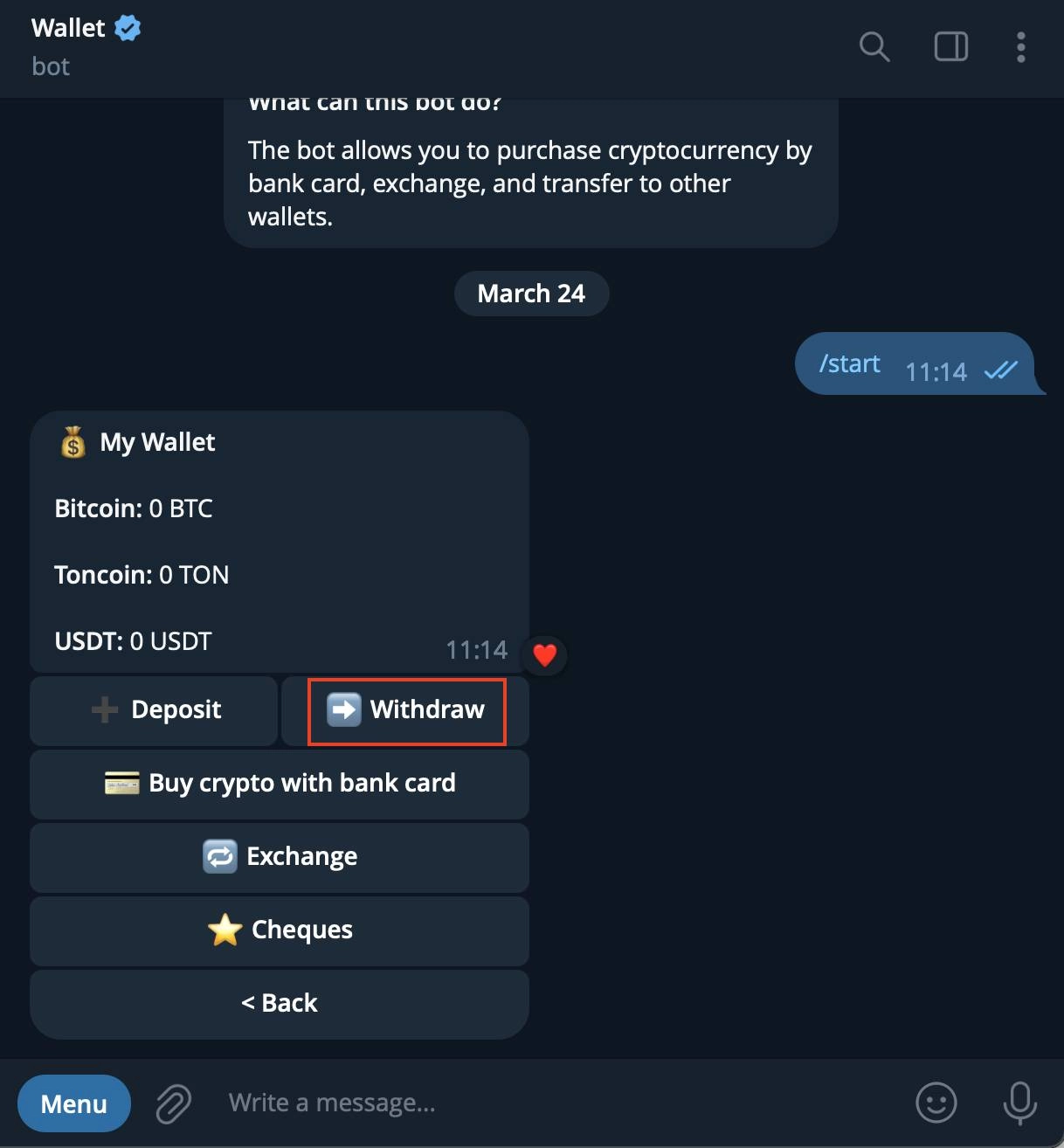Go back using the Back button
This screenshot has width=1064, height=1148.
pos(280,1002)
